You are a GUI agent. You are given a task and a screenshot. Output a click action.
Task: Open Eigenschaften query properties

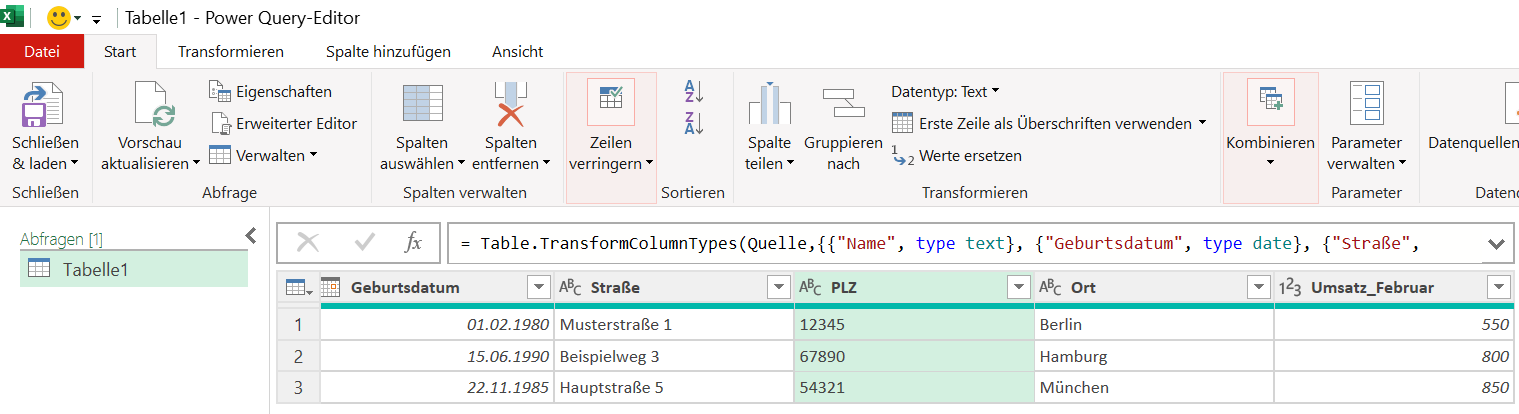[270, 92]
